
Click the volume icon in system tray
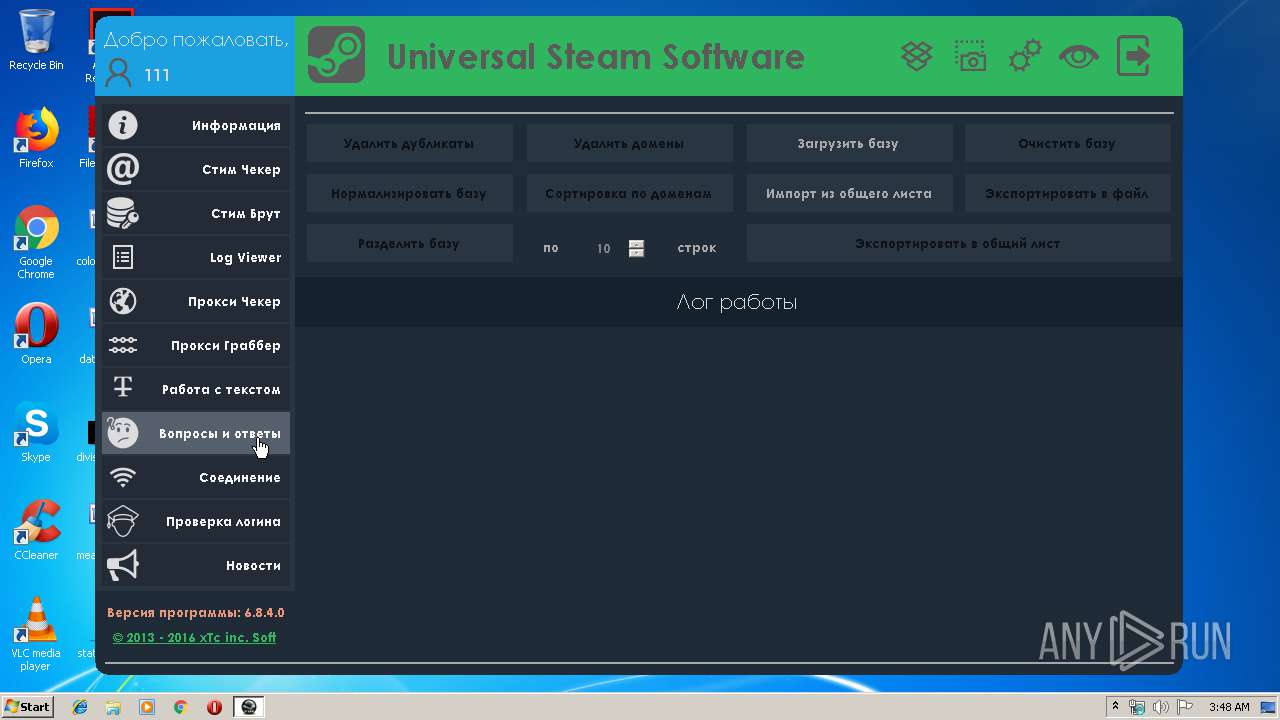(x=1161, y=707)
